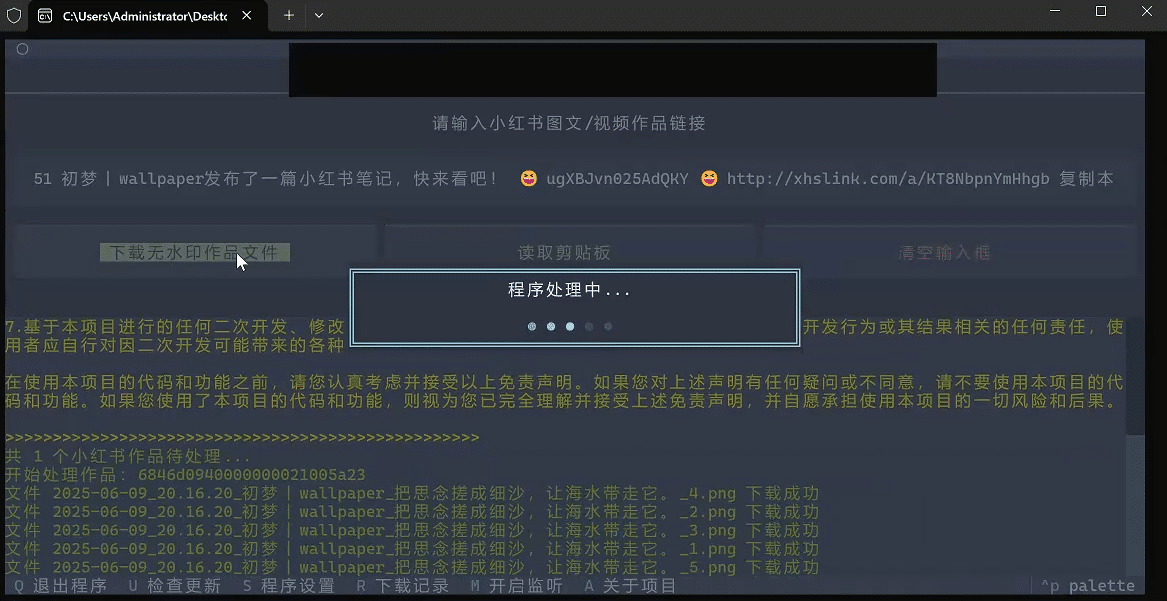1167x601 pixels.
Task: Click the small circle icon at header left
Action: tap(22, 49)
